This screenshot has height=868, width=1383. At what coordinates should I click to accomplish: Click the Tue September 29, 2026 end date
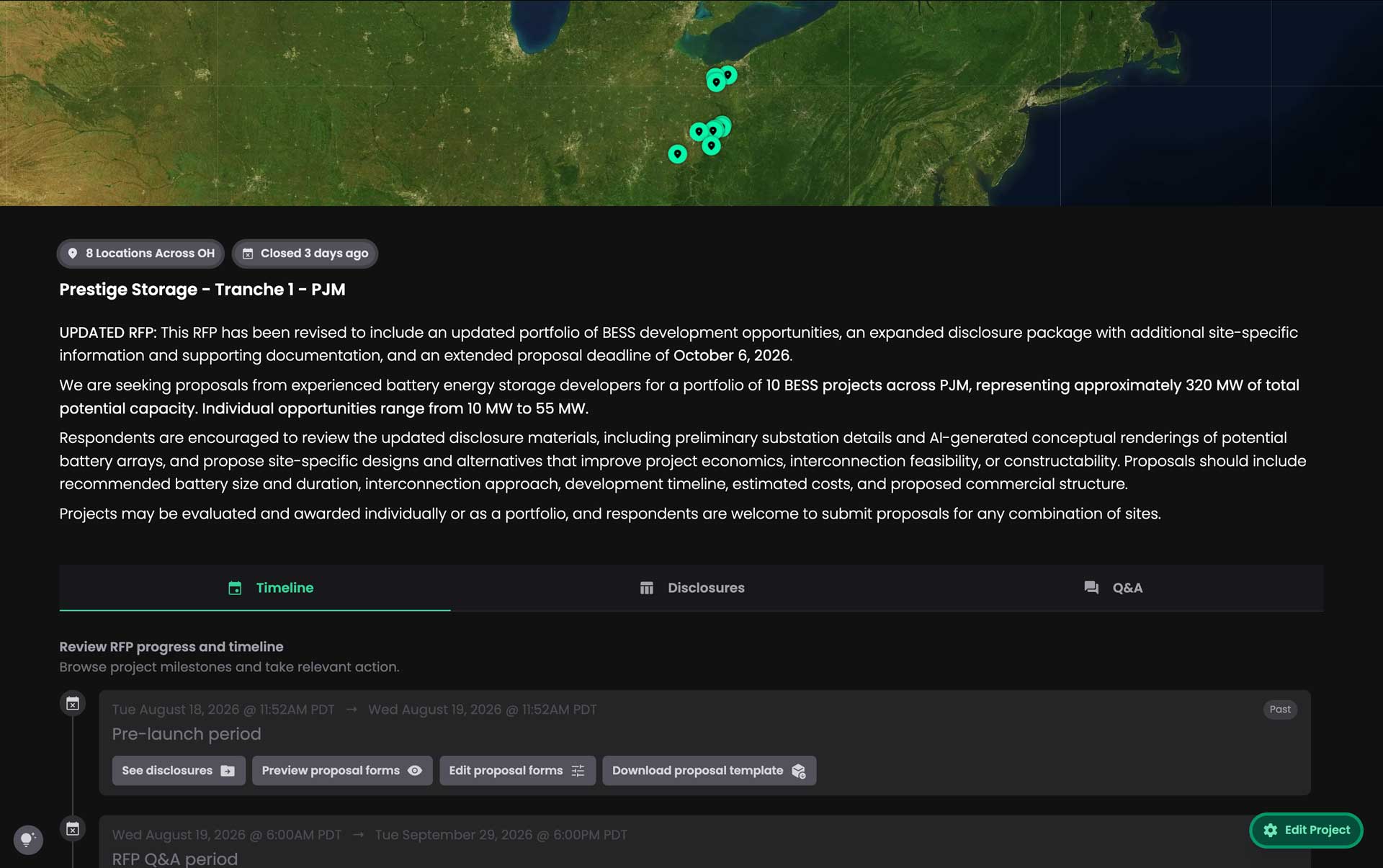(501, 835)
